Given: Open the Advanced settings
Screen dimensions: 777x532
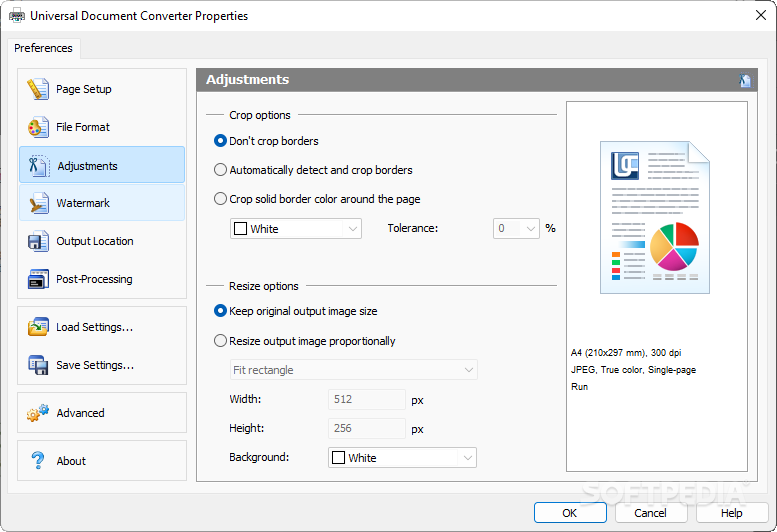Looking at the screenshot, I should pyautogui.click(x=102, y=413).
